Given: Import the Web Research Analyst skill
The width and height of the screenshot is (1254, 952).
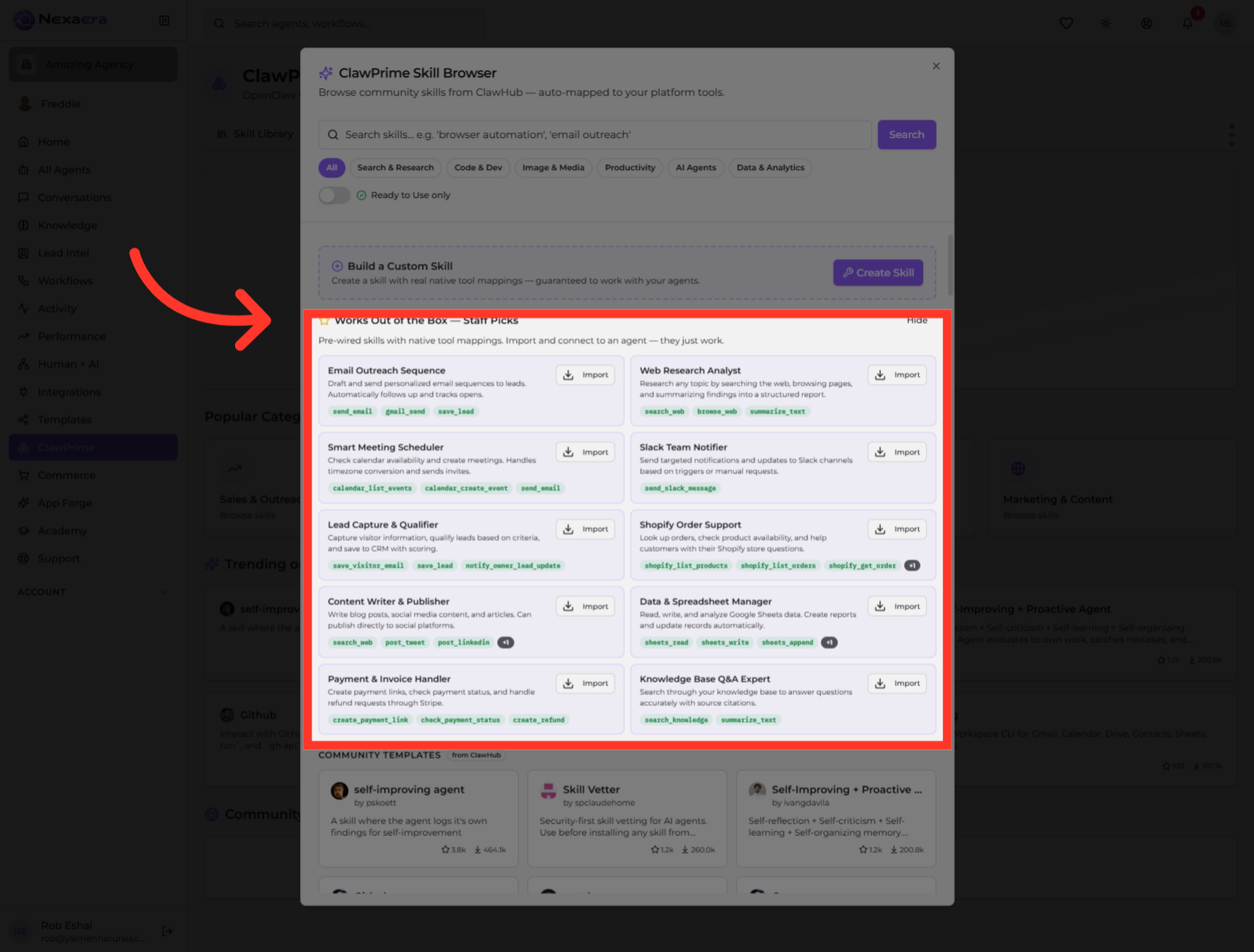Looking at the screenshot, I should (897, 375).
